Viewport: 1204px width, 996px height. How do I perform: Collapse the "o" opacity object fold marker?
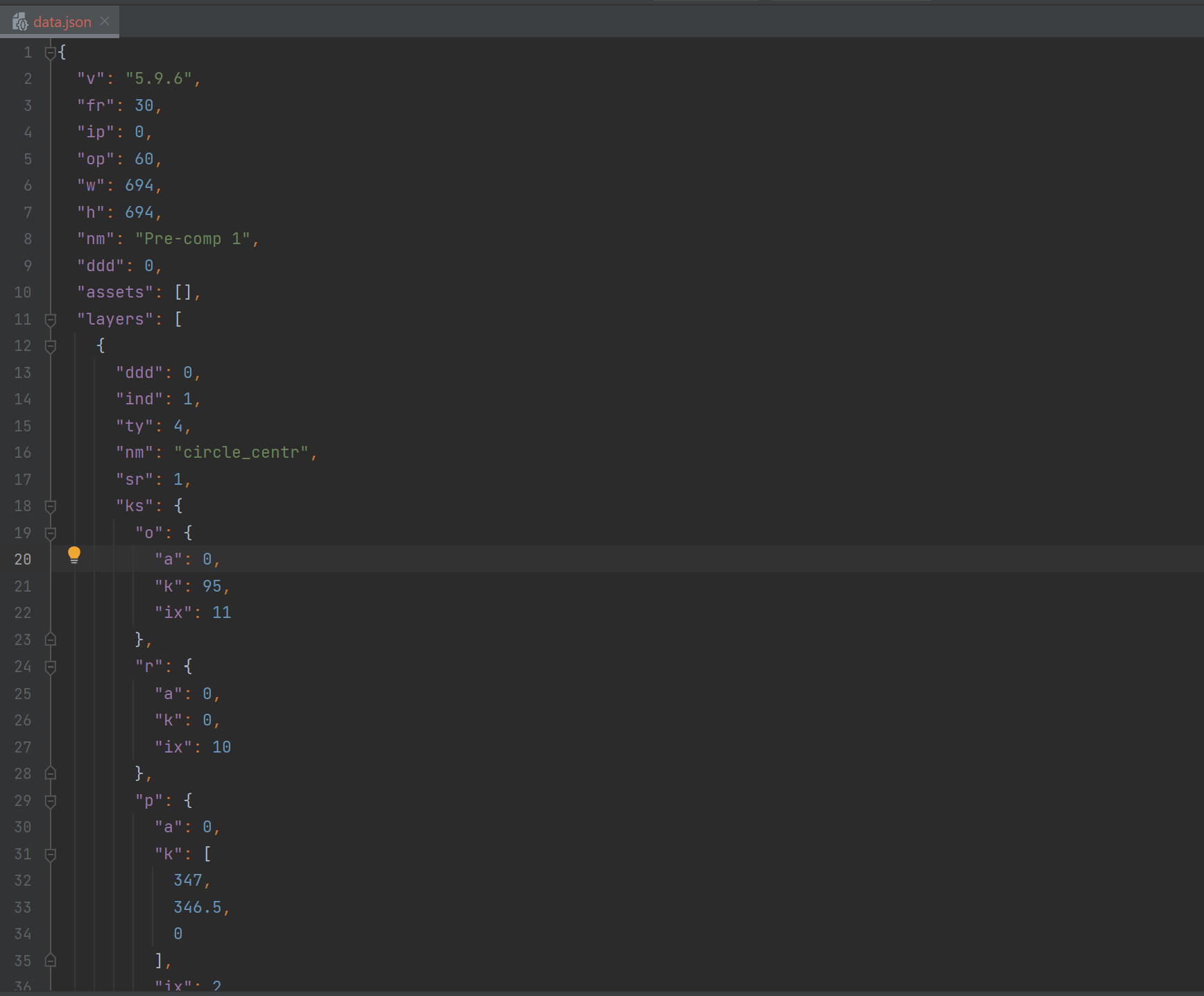coord(49,533)
